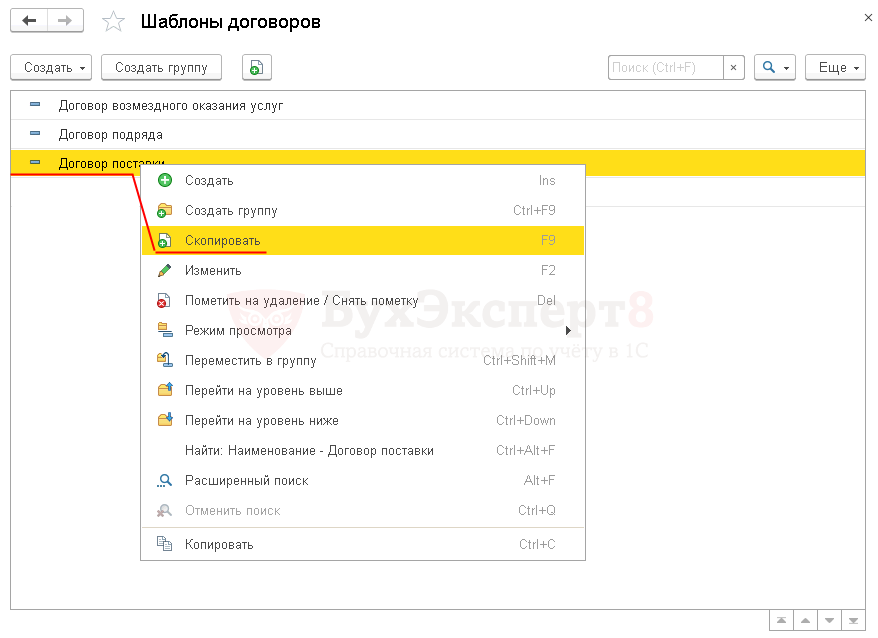Image resolution: width=878 pixels, height=638 pixels.
Task: Open the Создать dropdown button
Action: tap(51, 68)
